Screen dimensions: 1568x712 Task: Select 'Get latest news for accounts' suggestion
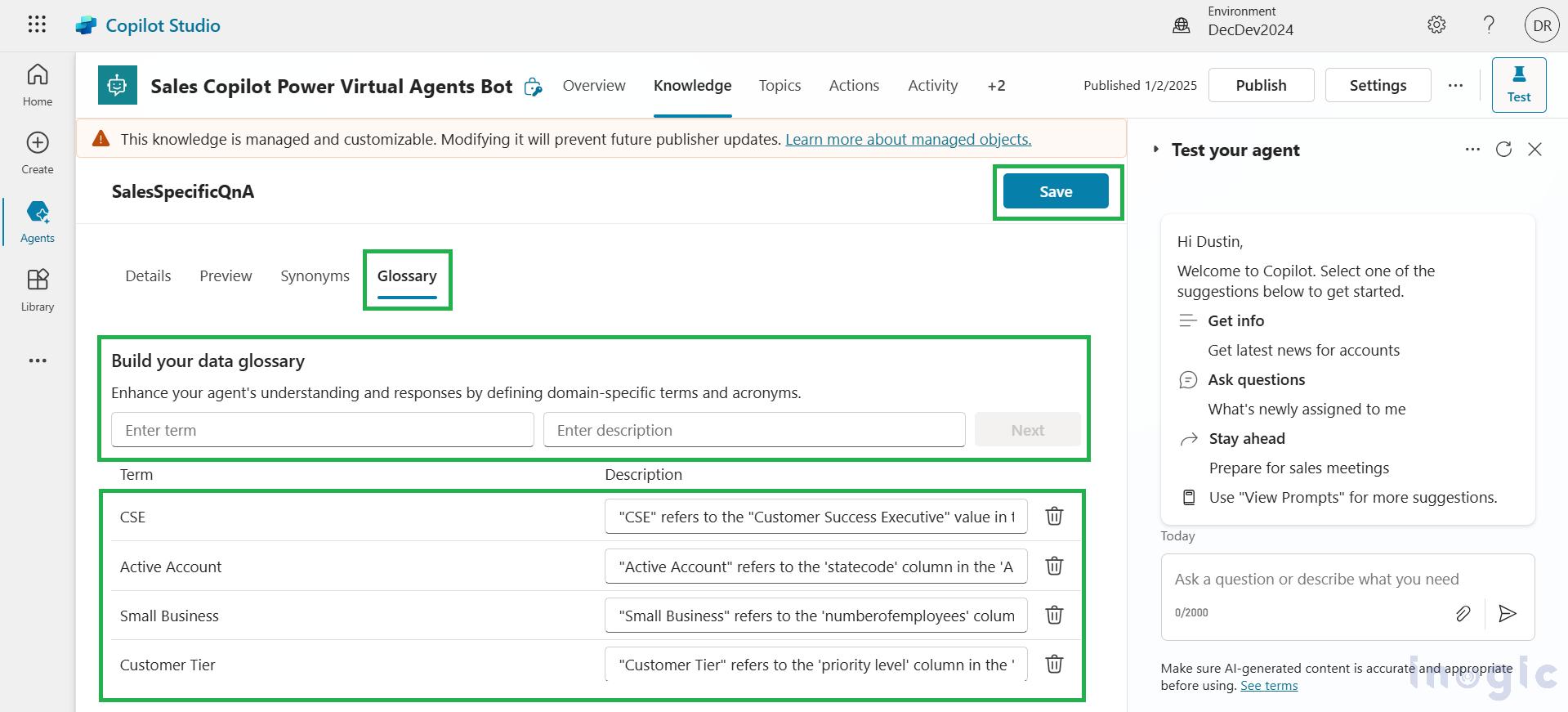click(x=1303, y=350)
